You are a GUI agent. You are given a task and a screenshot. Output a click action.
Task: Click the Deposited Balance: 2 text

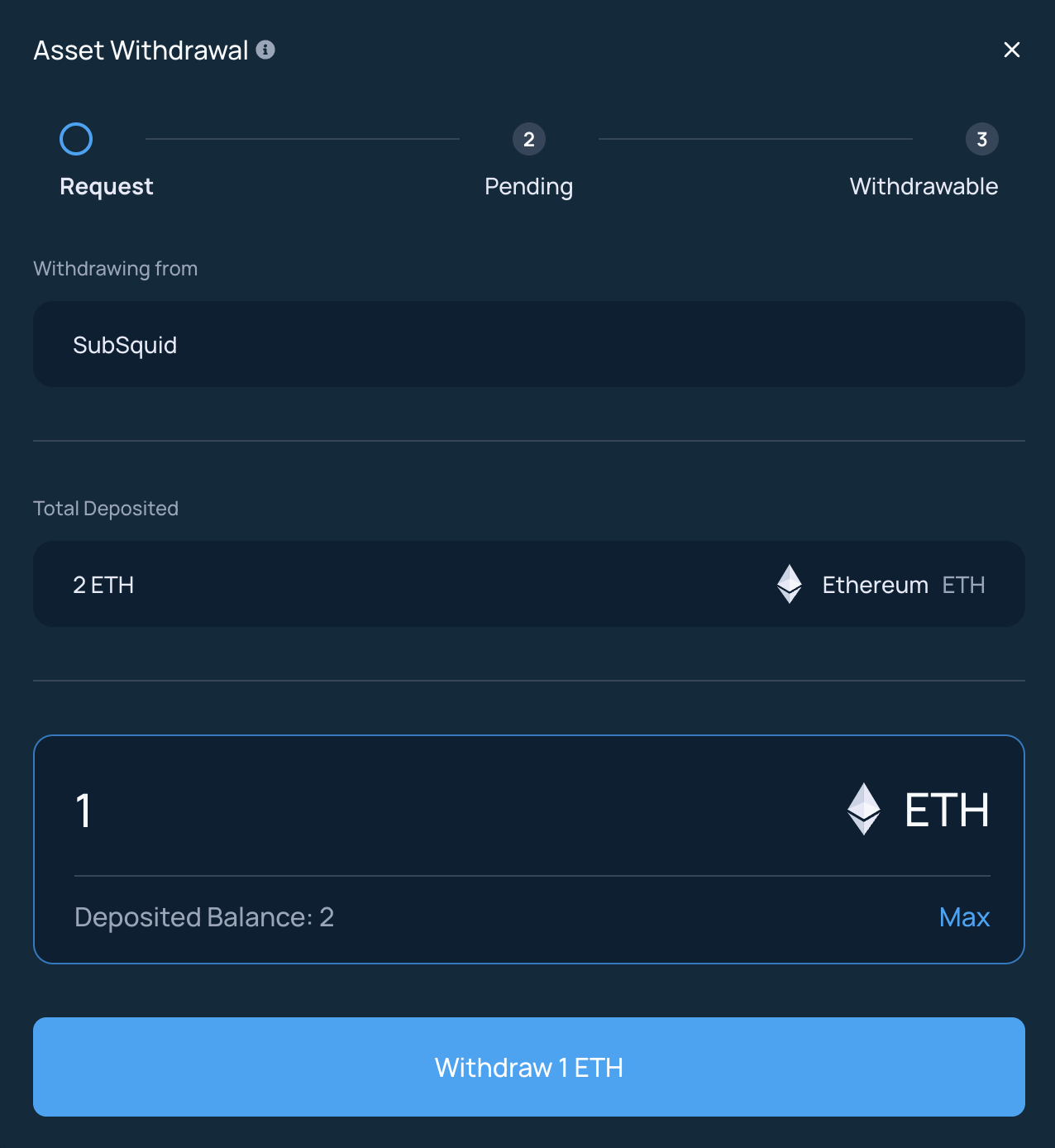pos(204,917)
